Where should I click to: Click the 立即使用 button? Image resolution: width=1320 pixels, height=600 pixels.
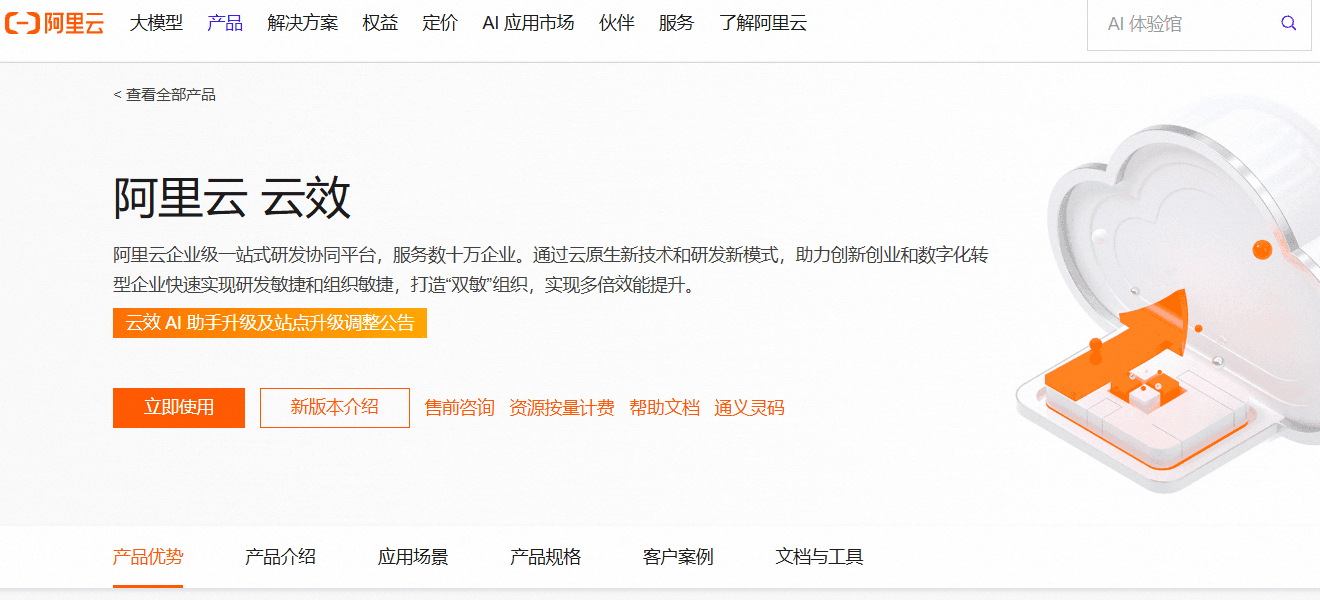[x=179, y=407]
